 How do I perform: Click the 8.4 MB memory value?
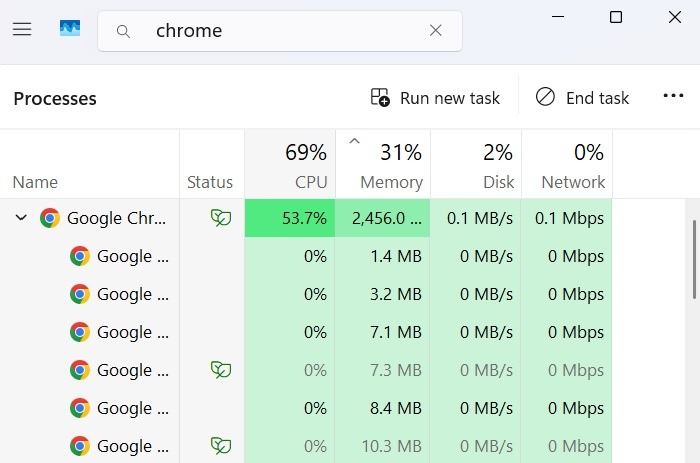tap(396, 408)
